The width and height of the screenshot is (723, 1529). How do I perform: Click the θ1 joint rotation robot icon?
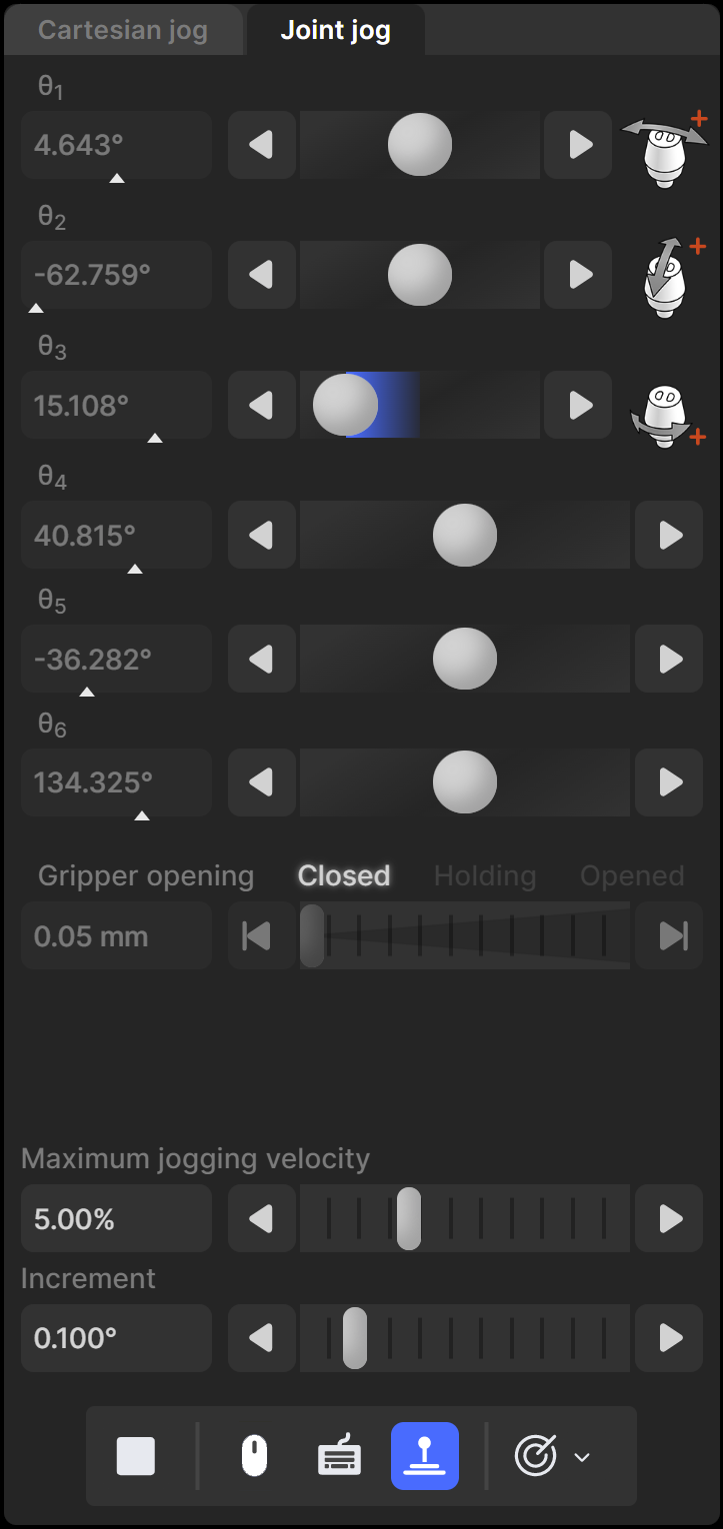point(665,148)
